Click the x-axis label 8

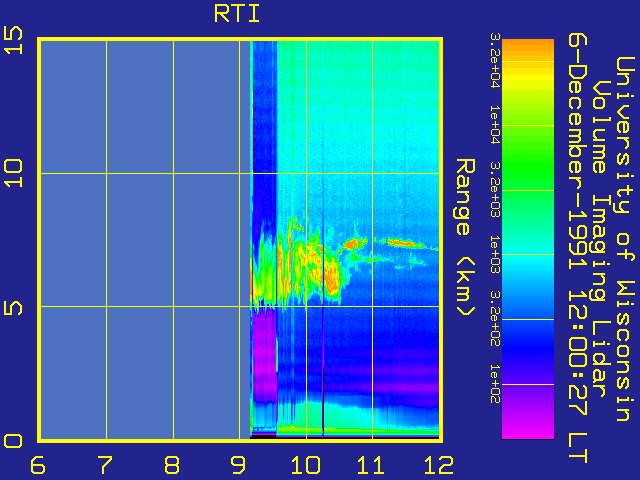click(x=172, y=465)
